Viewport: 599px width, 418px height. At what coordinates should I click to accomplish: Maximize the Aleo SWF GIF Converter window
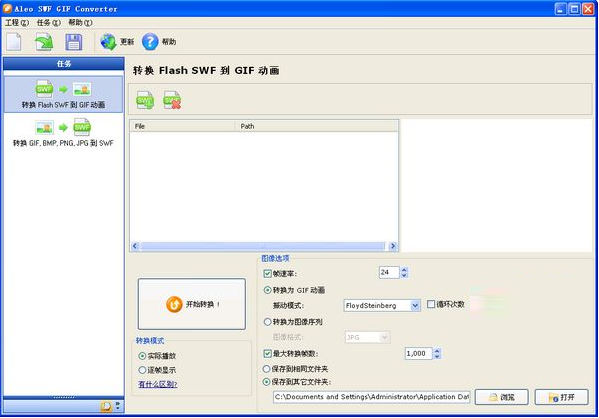click(x=574, y=9)
